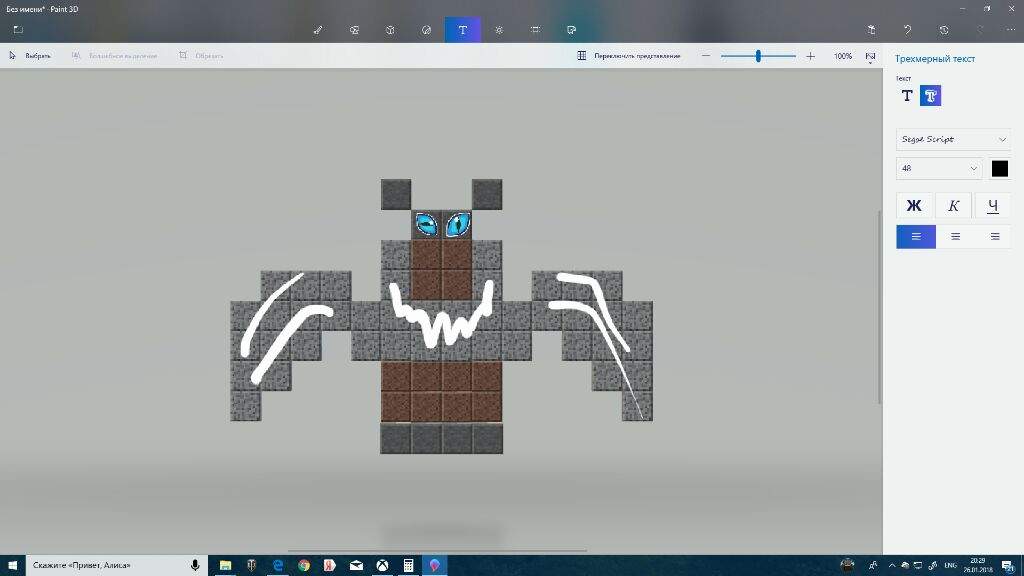The width and height of the screenshot is (1024, 576).
Task: Open the expand menu icon at top left
Action: click(18, 29)
